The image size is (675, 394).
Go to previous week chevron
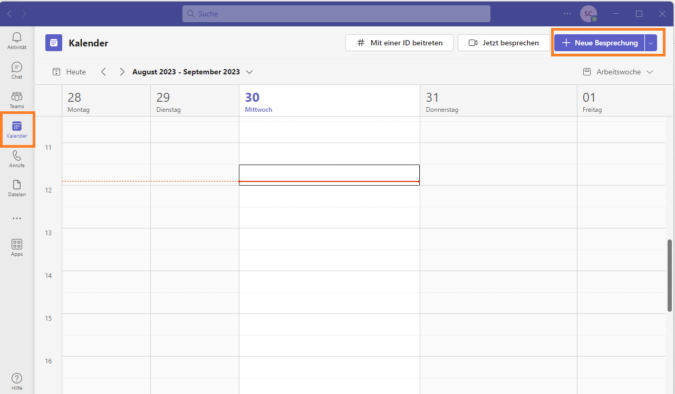pos(103,72)
